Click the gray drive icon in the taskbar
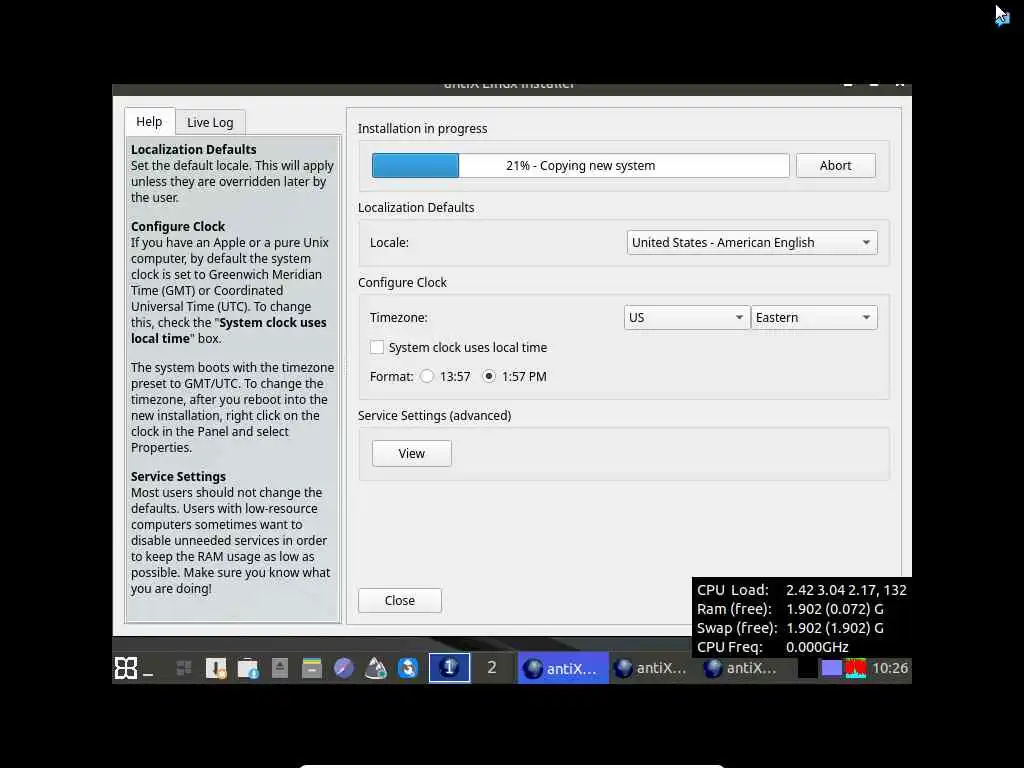 [x=280, y=667]
